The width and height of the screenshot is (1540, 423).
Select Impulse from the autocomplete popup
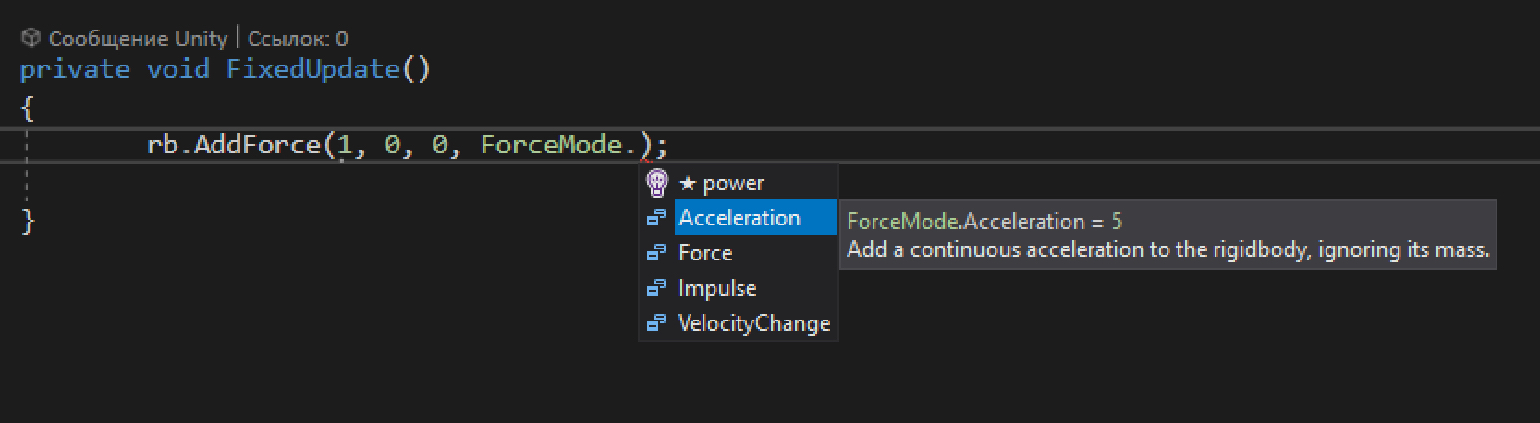tap(717, 289)
